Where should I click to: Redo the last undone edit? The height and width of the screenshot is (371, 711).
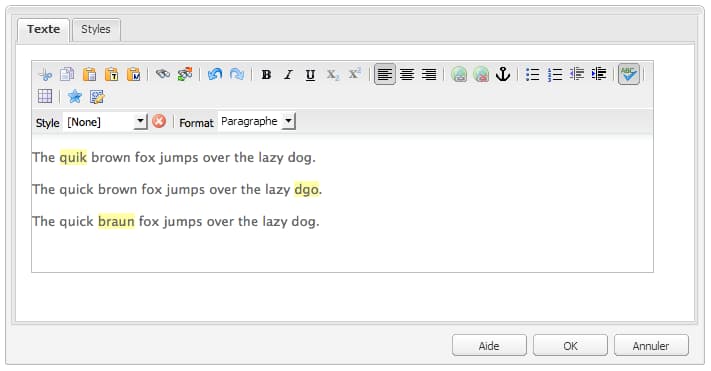[237, 74]
